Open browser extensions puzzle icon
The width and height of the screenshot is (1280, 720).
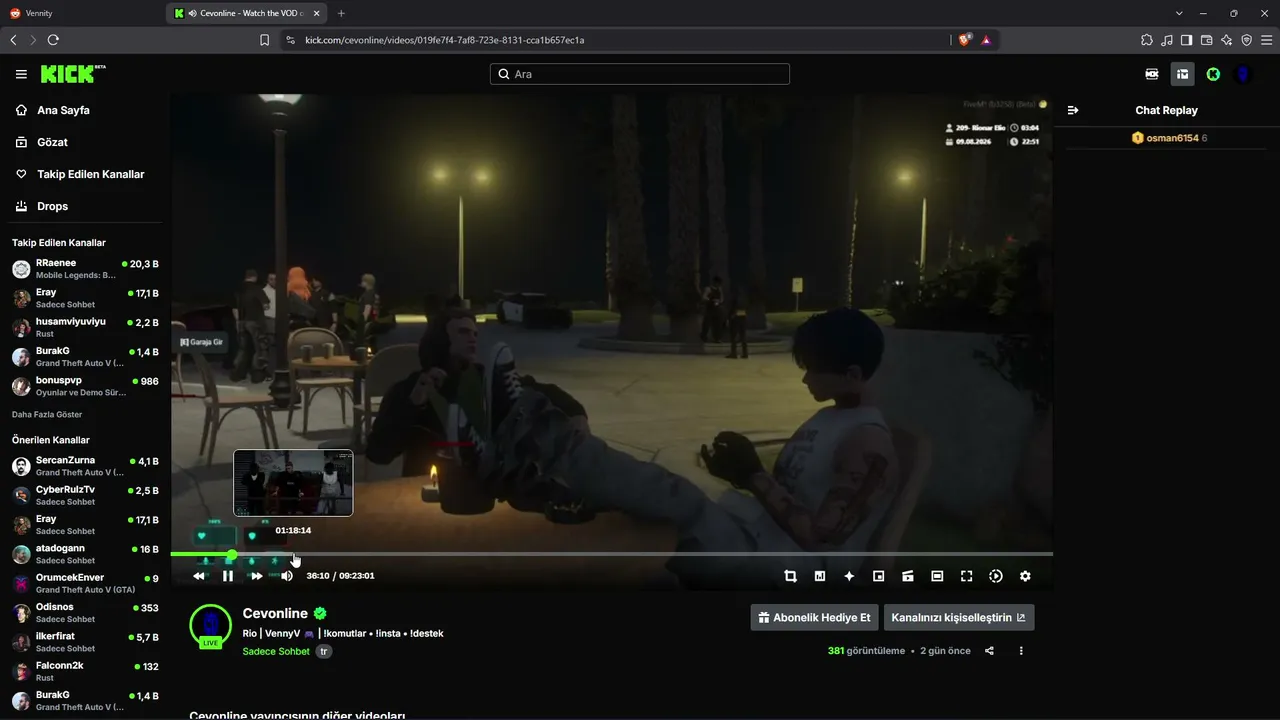pos(1147,40)
